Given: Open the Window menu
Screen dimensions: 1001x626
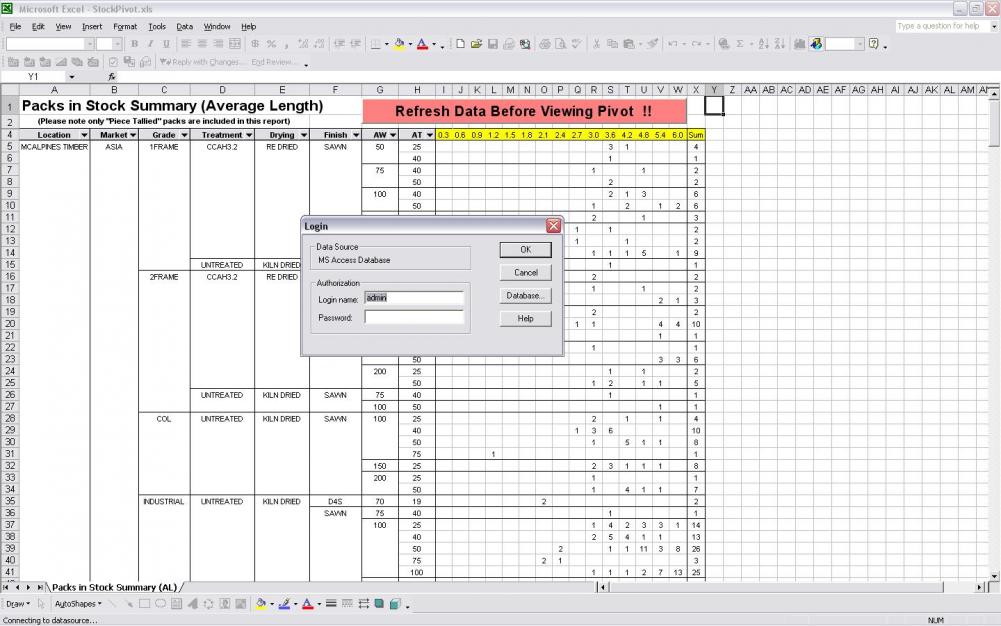Looking at the screenshot, I should (x=217, y=26).
